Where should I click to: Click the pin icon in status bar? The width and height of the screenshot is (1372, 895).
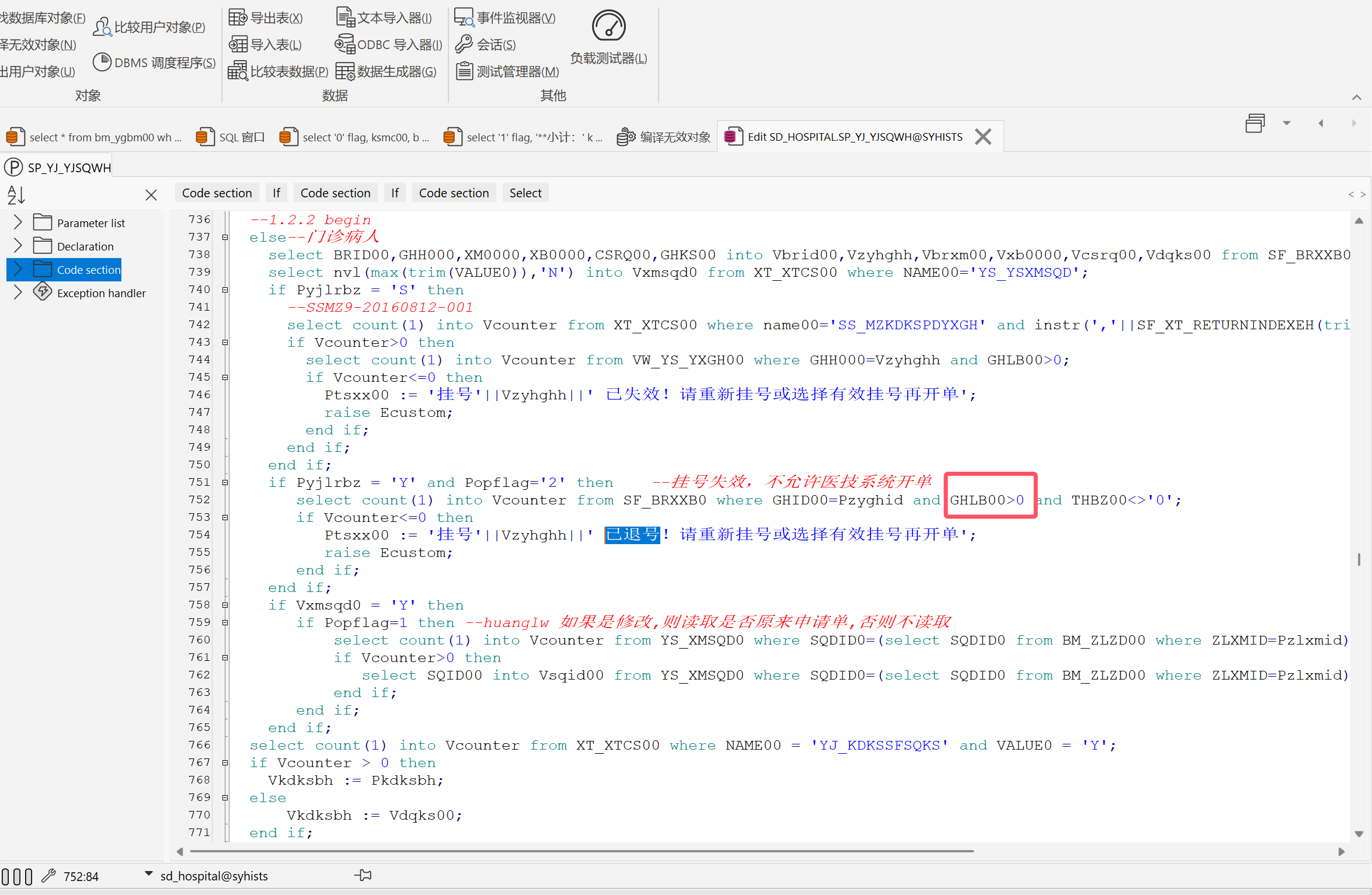[363, 875]
